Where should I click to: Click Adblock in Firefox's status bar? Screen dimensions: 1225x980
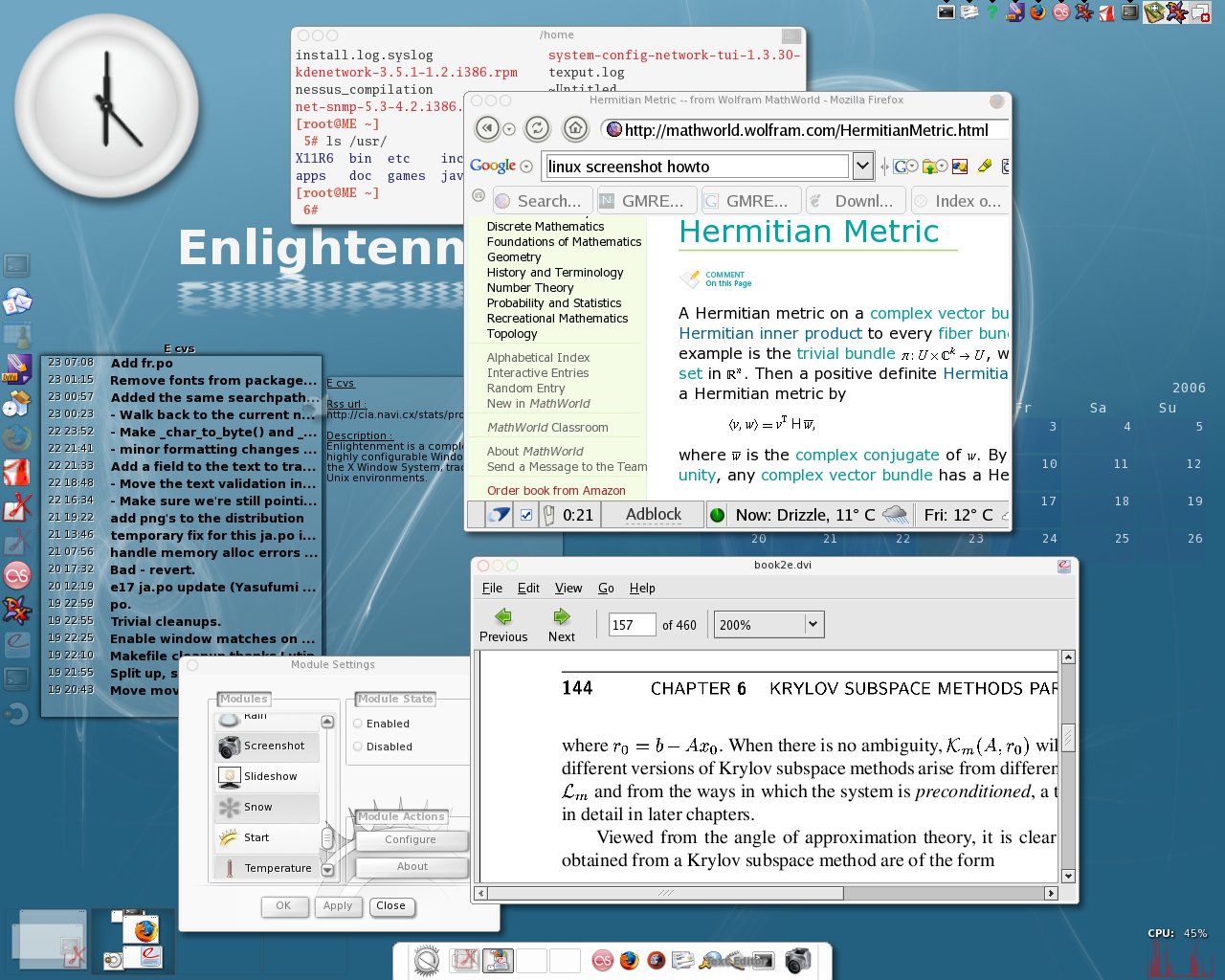[654, 514]
